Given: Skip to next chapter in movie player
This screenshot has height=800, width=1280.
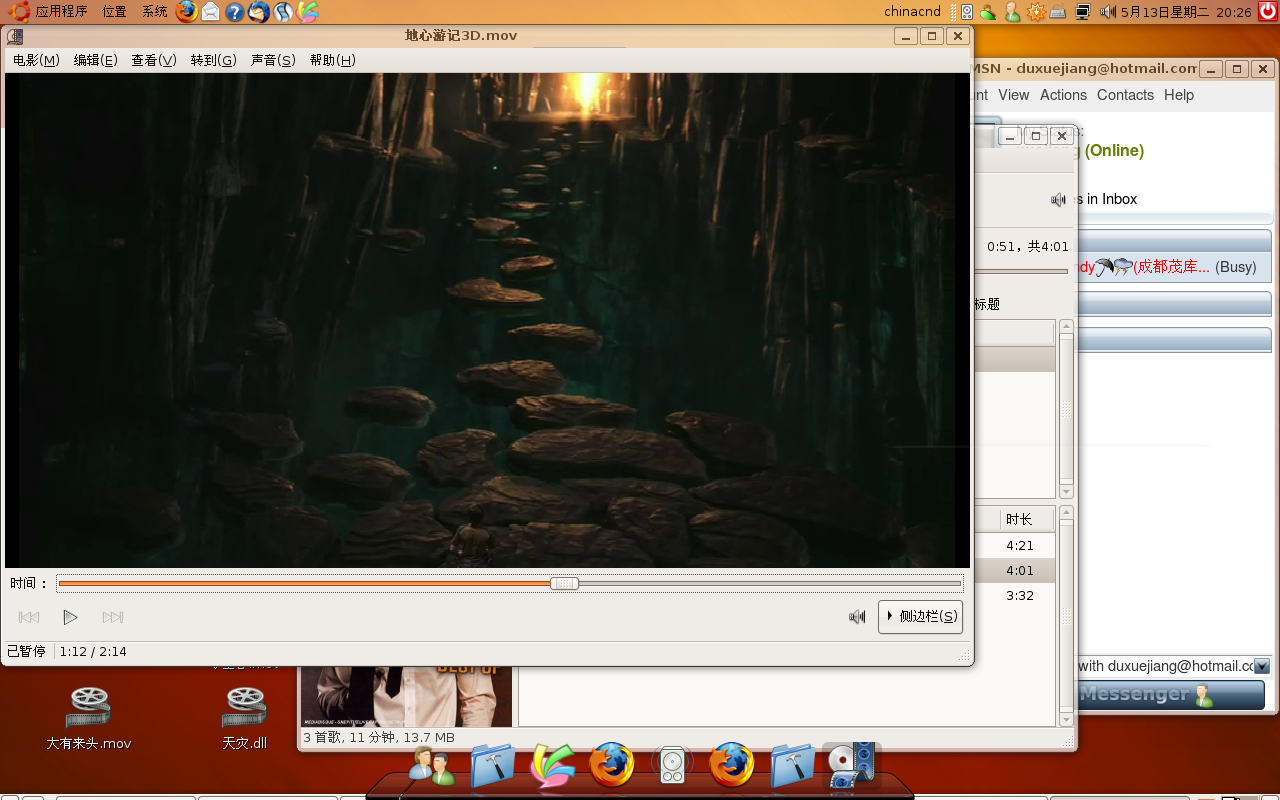Looking at the screenshot, I should click(x=113, y=617).
